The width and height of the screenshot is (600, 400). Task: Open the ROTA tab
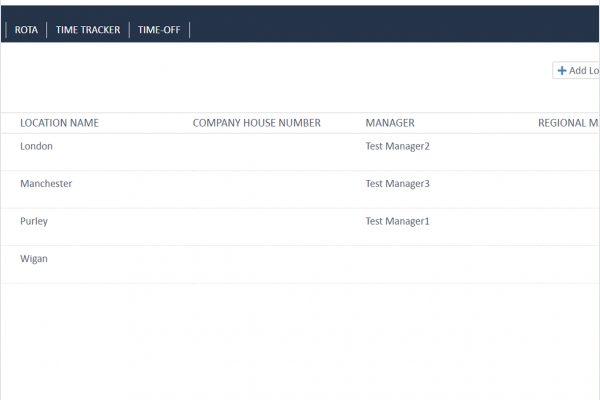click(x=26, y=30)
